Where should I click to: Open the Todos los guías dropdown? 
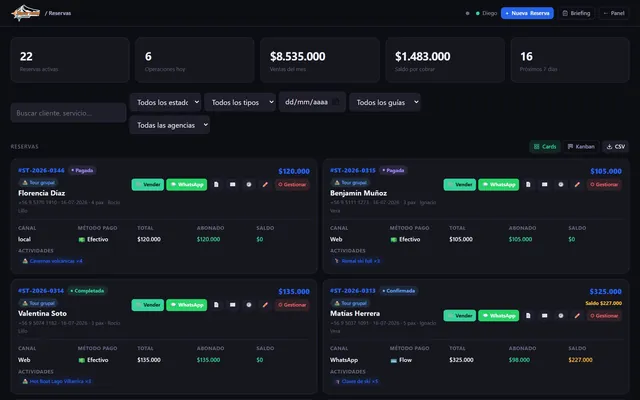pos(385,102)
